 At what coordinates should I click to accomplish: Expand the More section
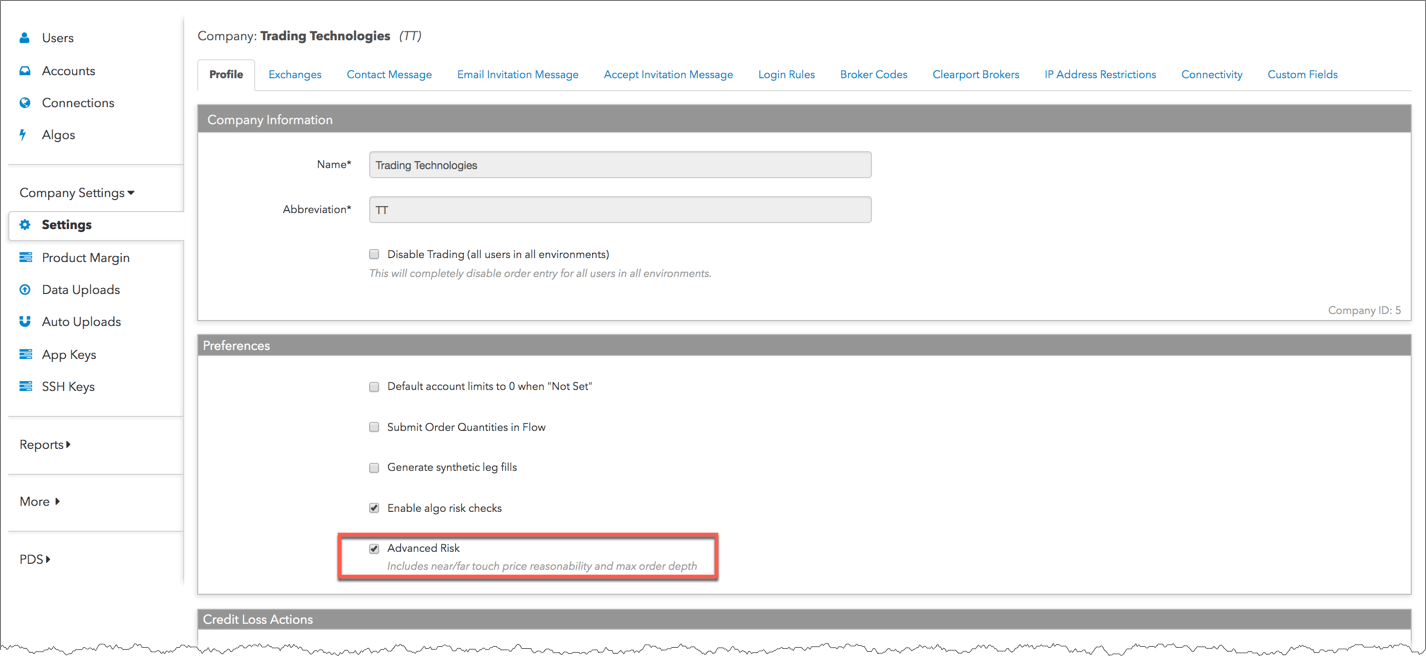(40, 502)
